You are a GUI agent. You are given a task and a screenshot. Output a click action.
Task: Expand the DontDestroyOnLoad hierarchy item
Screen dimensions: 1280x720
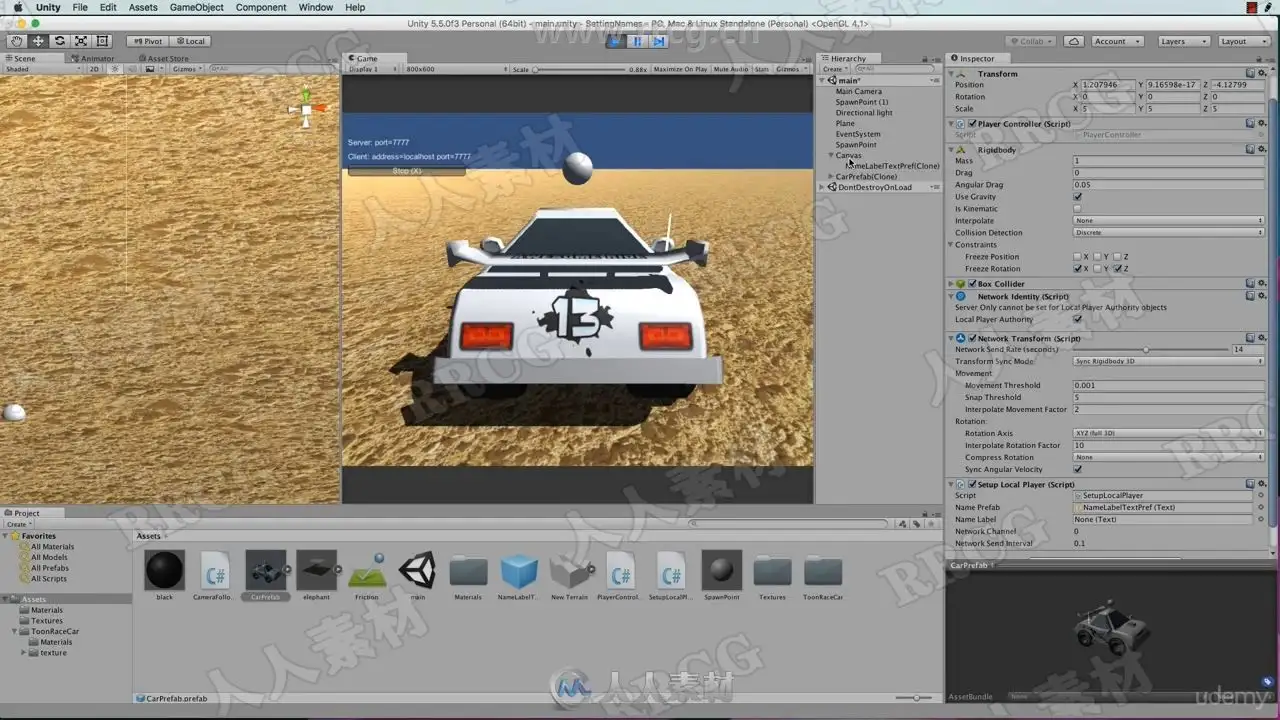point(822,187)
